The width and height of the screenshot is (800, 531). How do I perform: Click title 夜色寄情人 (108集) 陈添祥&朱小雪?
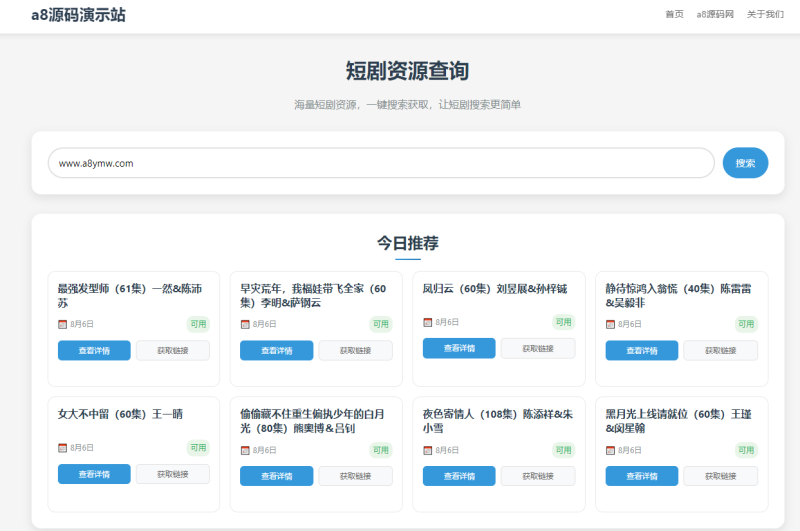pos(497,421)
